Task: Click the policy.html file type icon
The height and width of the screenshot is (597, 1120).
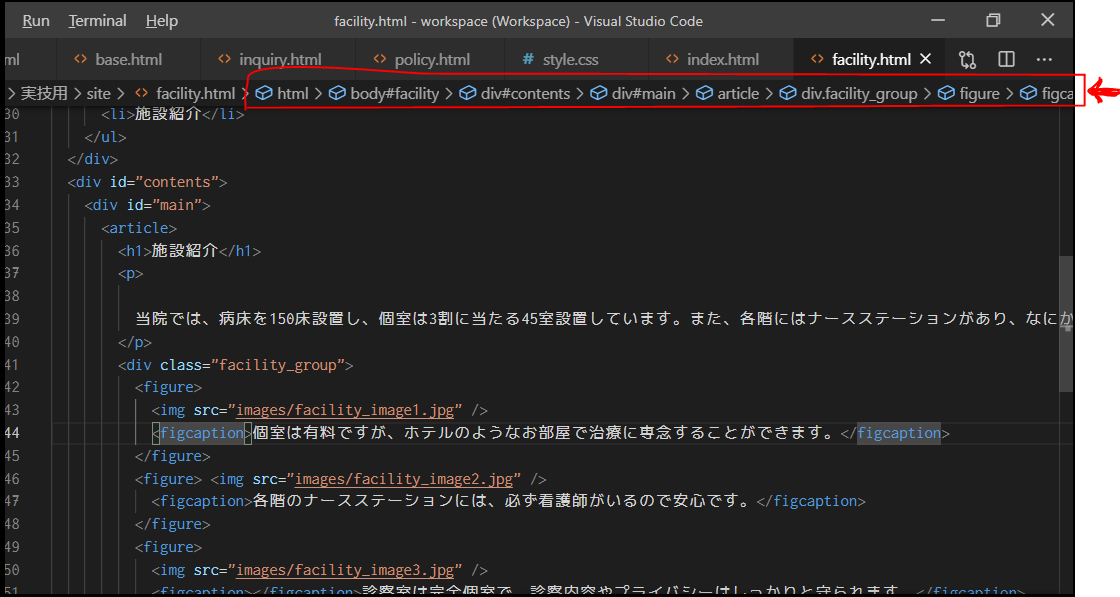Action: 380,59
